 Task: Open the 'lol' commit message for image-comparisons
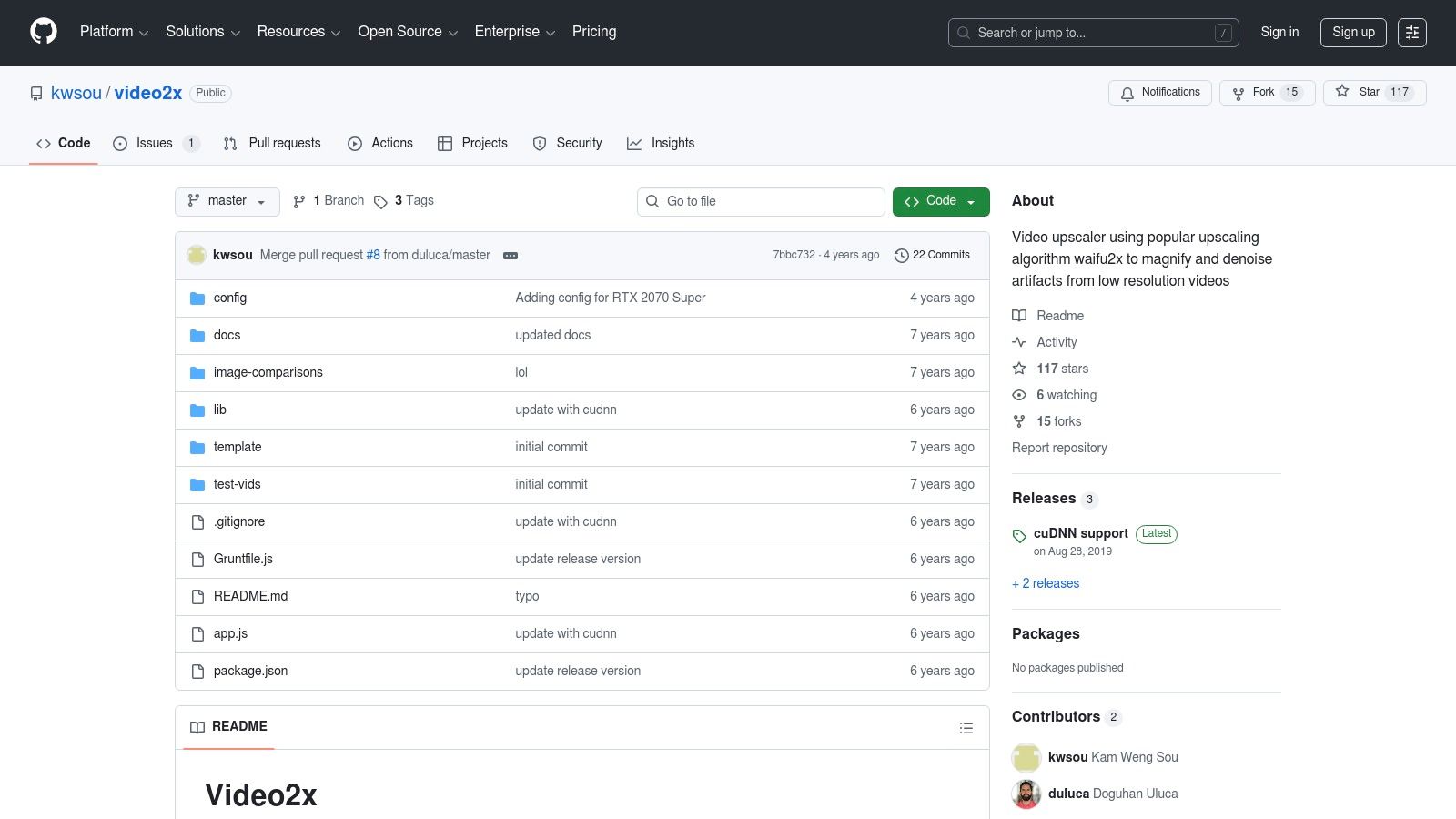pyautogui.click(x=521, y=373)
